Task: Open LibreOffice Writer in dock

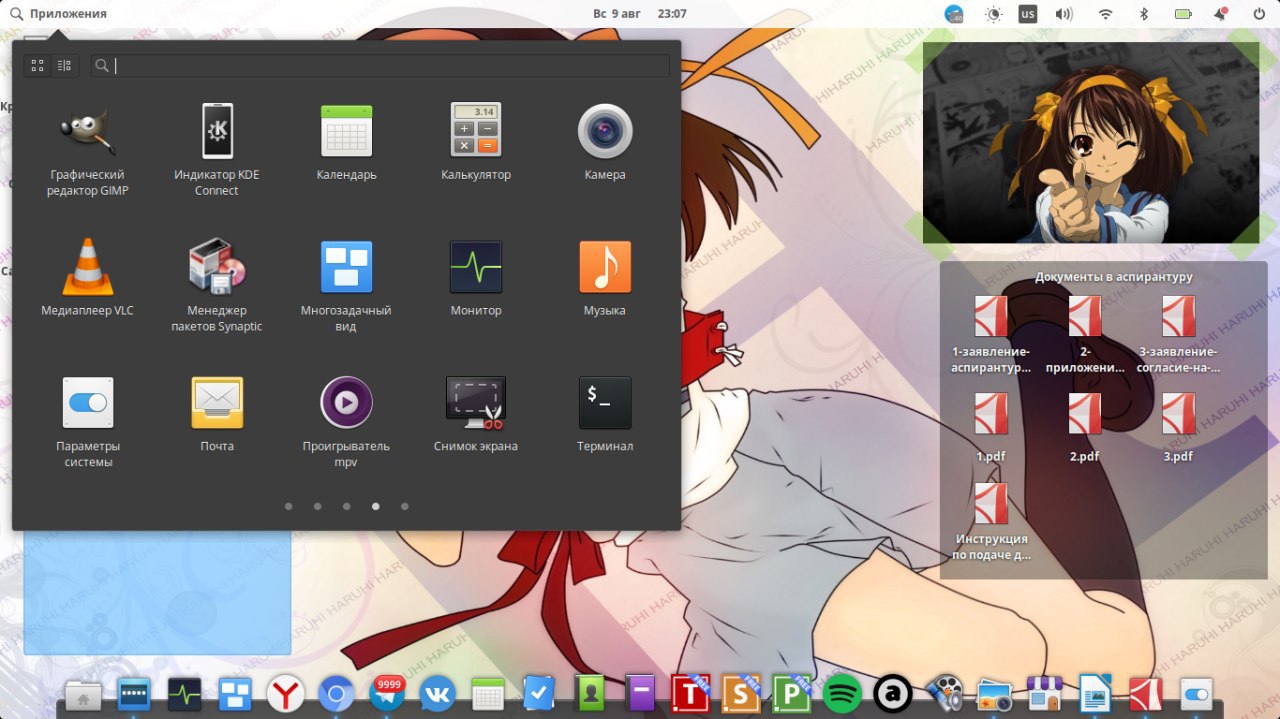Action: point(1096,693)
